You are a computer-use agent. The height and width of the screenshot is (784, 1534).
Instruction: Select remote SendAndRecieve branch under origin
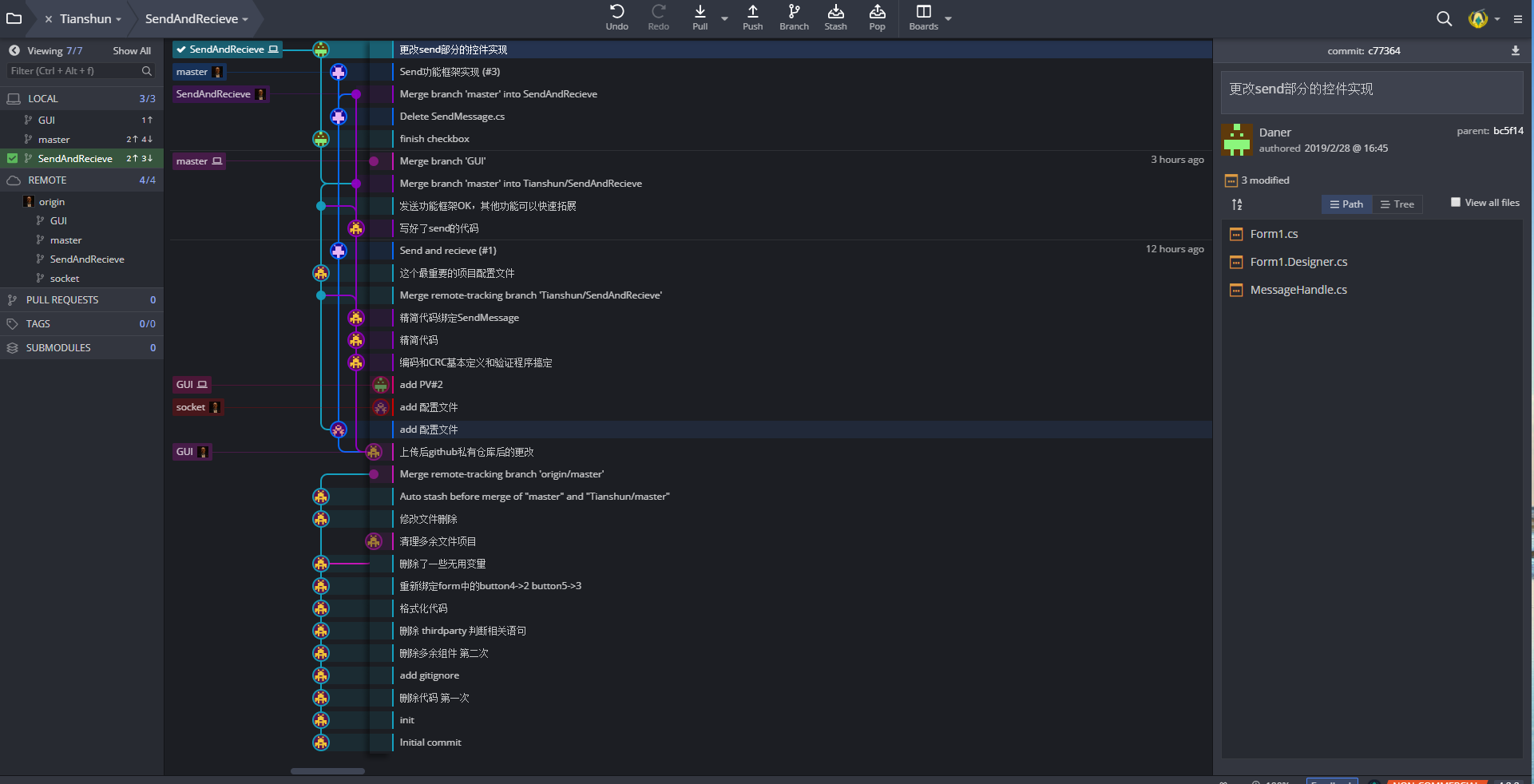point(81,259)
